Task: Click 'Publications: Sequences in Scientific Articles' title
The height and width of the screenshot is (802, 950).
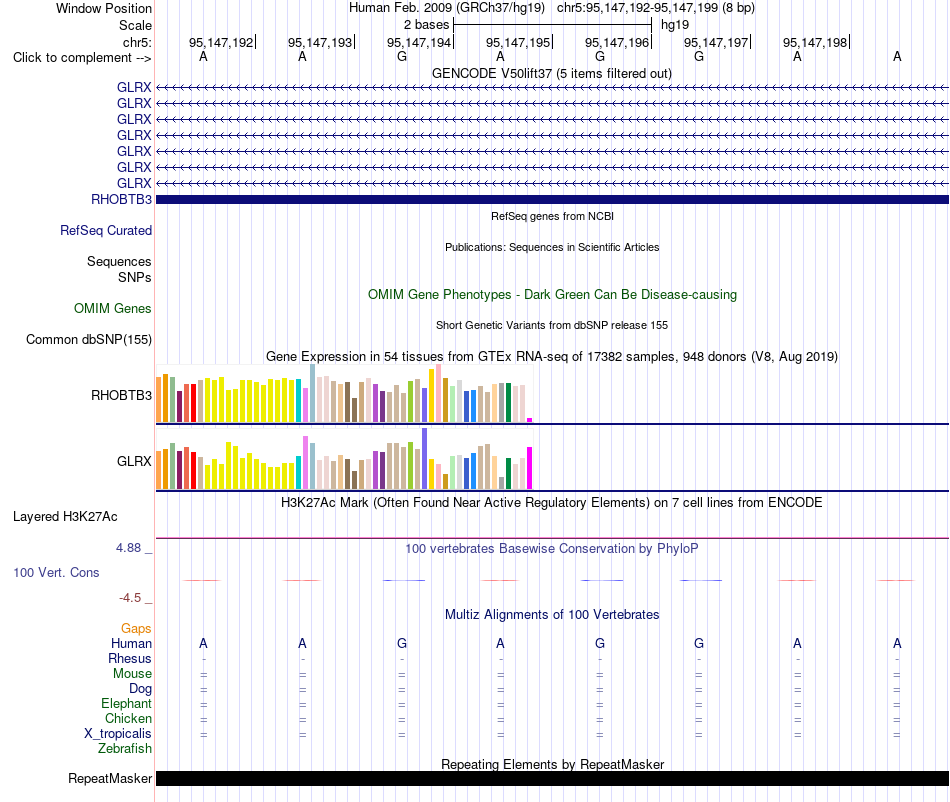Action: click(x=552, y=247)
